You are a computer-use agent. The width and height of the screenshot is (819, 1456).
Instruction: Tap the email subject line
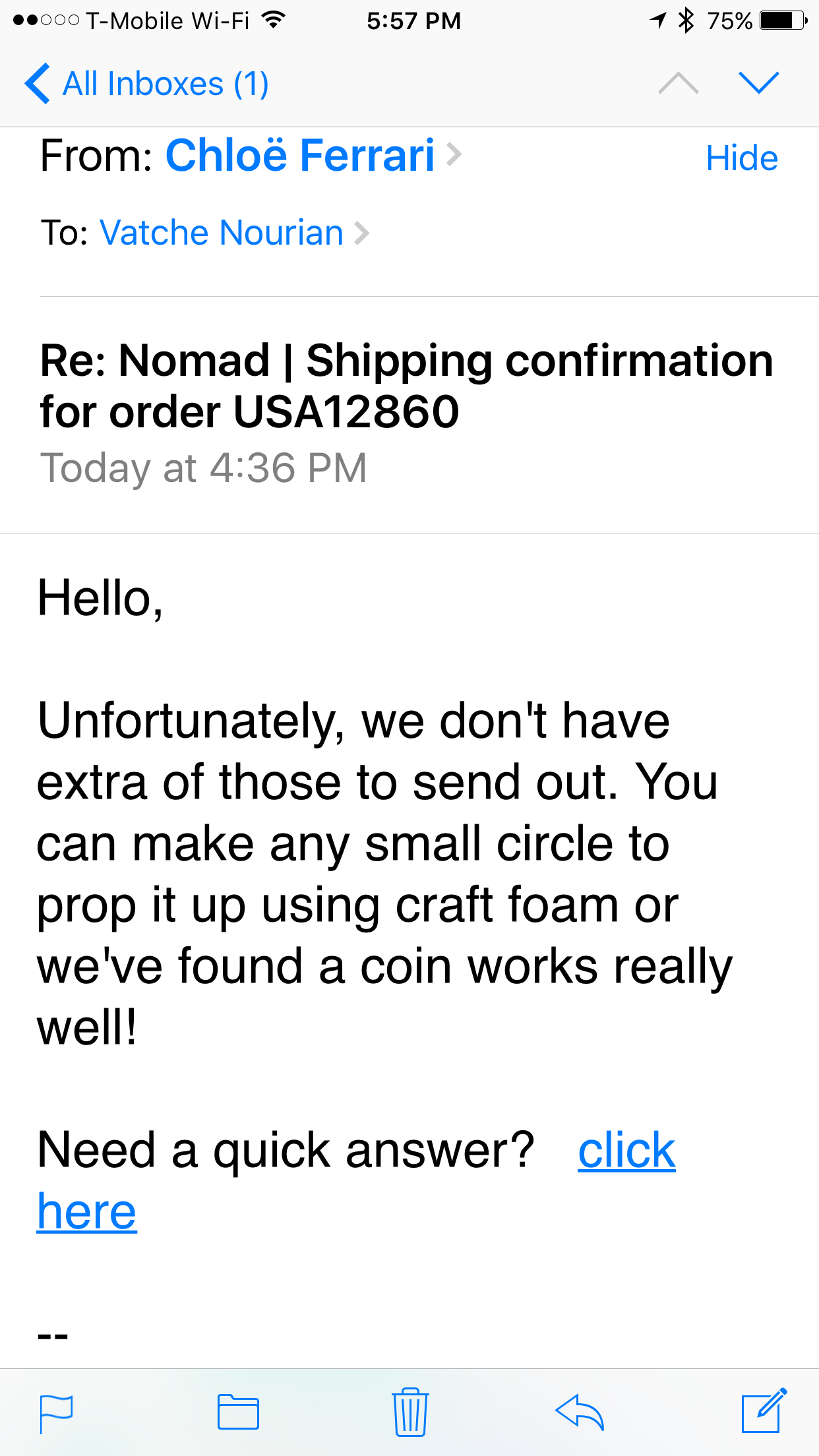tap(406, 386)
